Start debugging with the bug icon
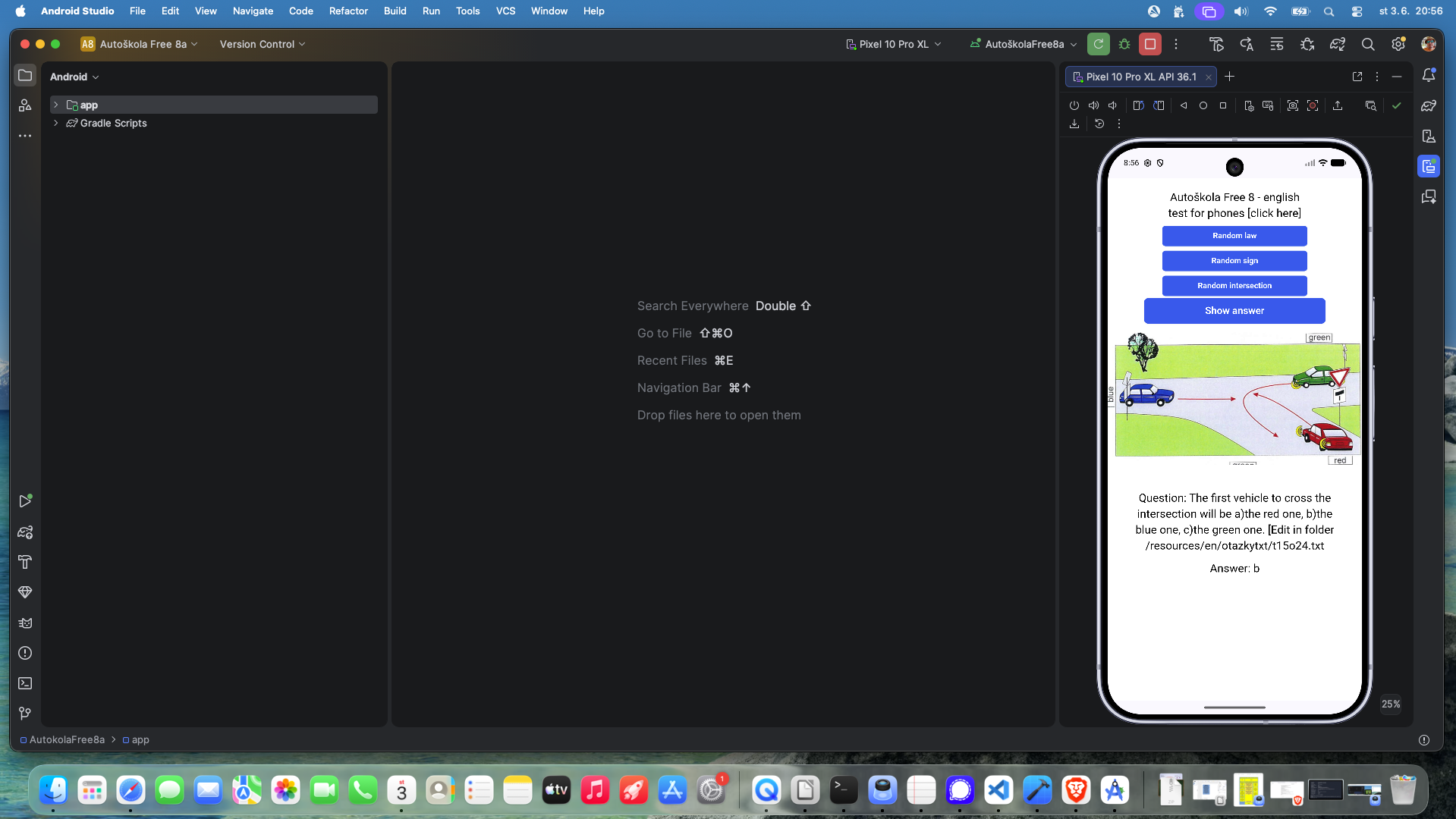 click(x=1124, y=44)
